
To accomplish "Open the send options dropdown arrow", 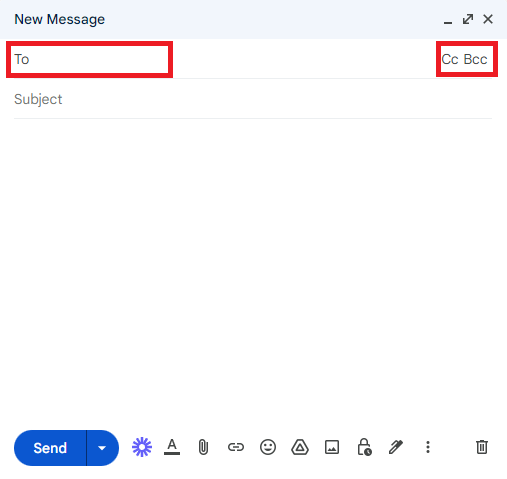I will 102,448.
